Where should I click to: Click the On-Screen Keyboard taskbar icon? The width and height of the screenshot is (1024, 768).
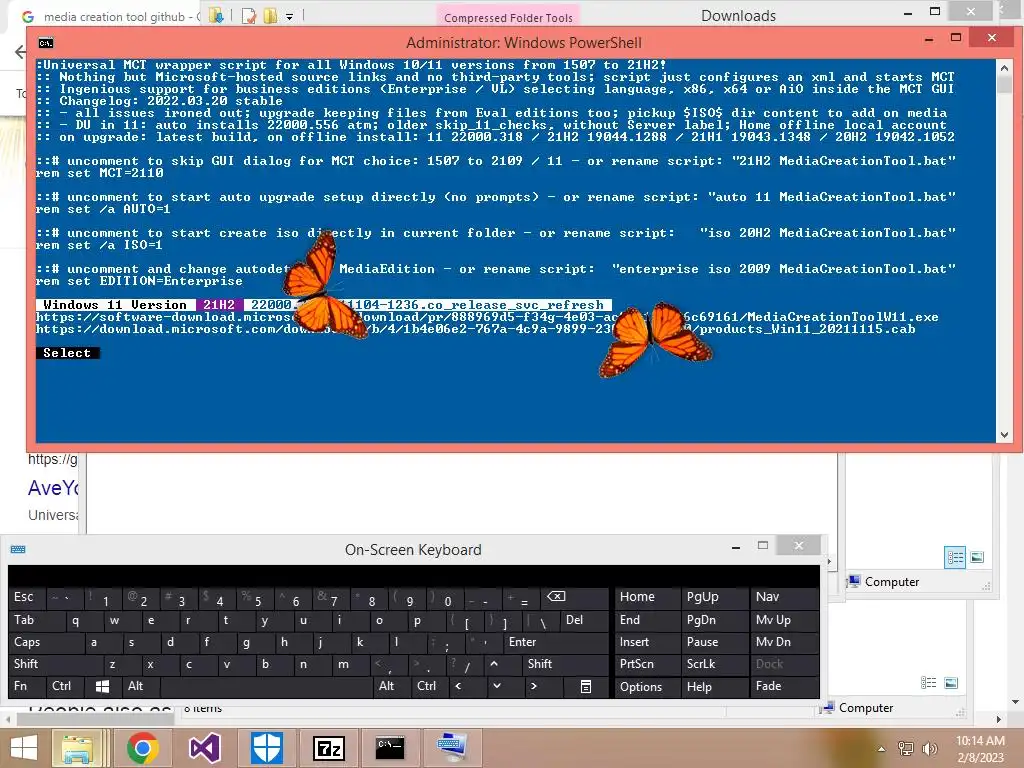tap(452, 748)
